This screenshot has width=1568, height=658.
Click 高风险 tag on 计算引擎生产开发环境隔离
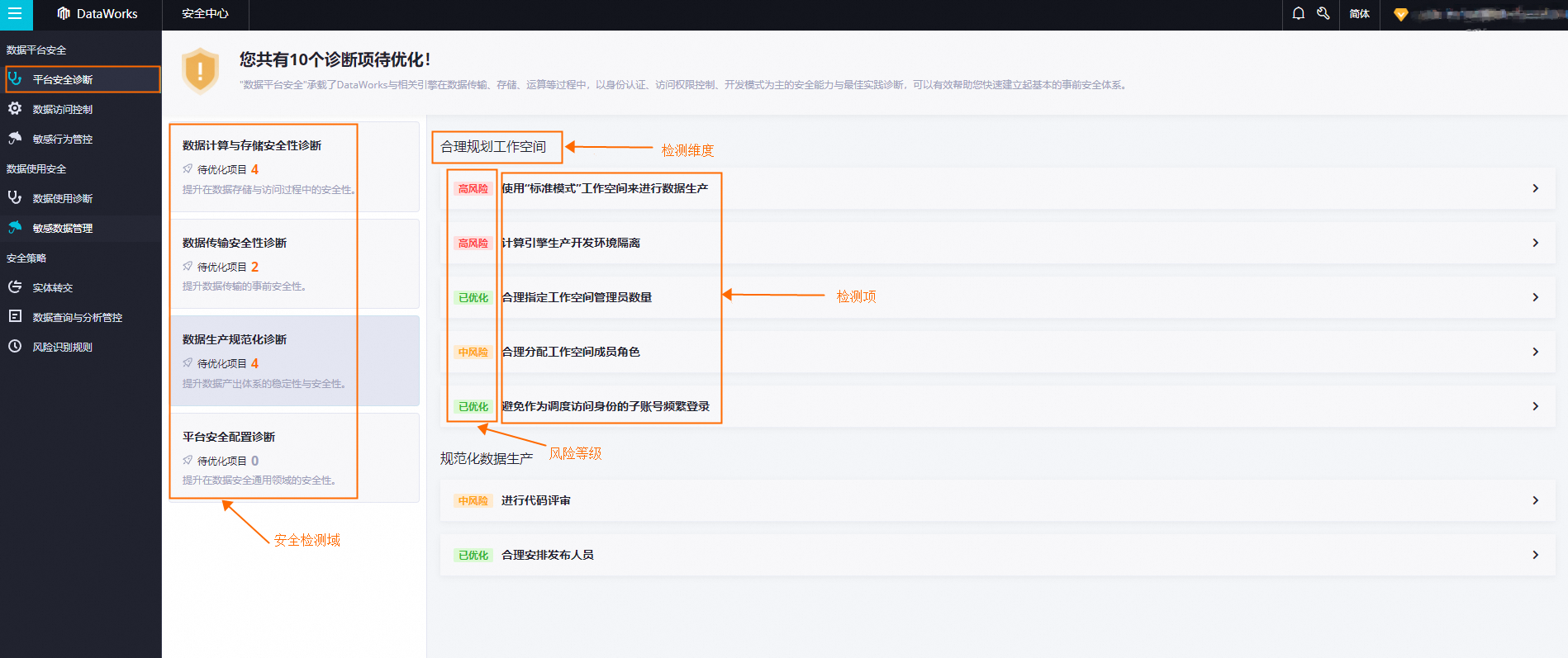pos(473,243)
